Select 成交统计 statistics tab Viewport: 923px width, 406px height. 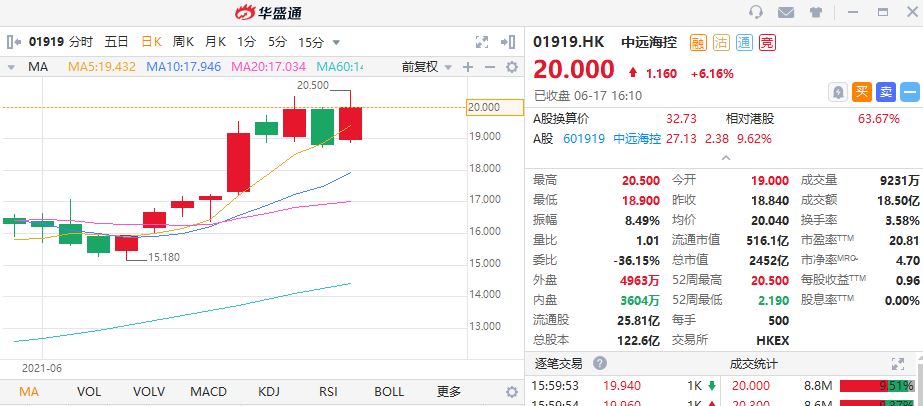(753, 364)
